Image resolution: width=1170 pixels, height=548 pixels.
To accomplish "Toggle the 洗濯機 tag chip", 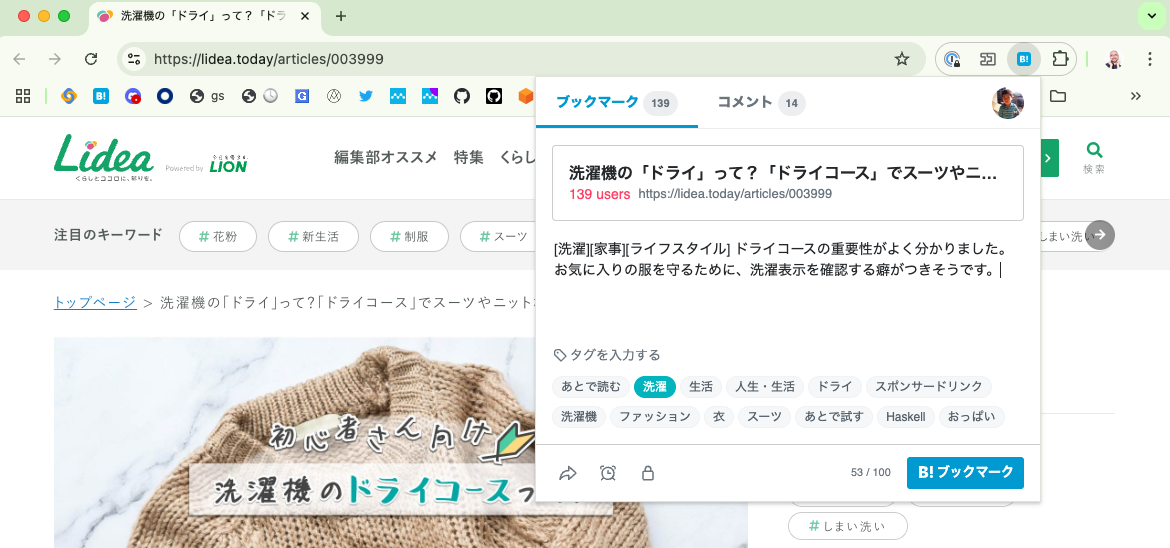I will pos(578,417).
